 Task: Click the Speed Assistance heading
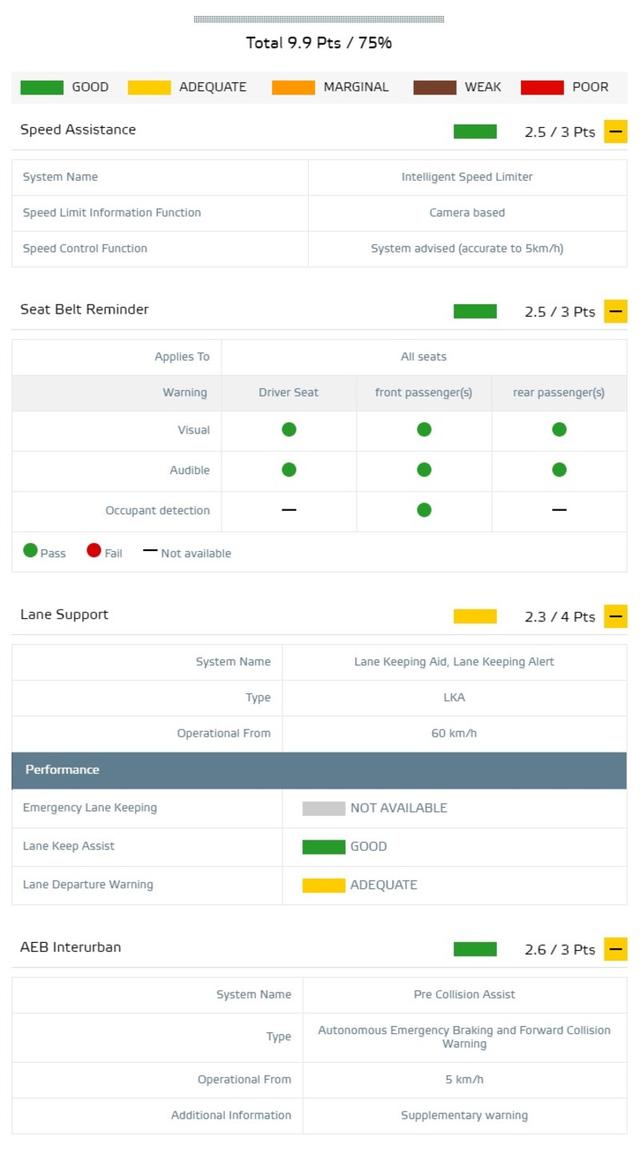(x=78, y=130)
